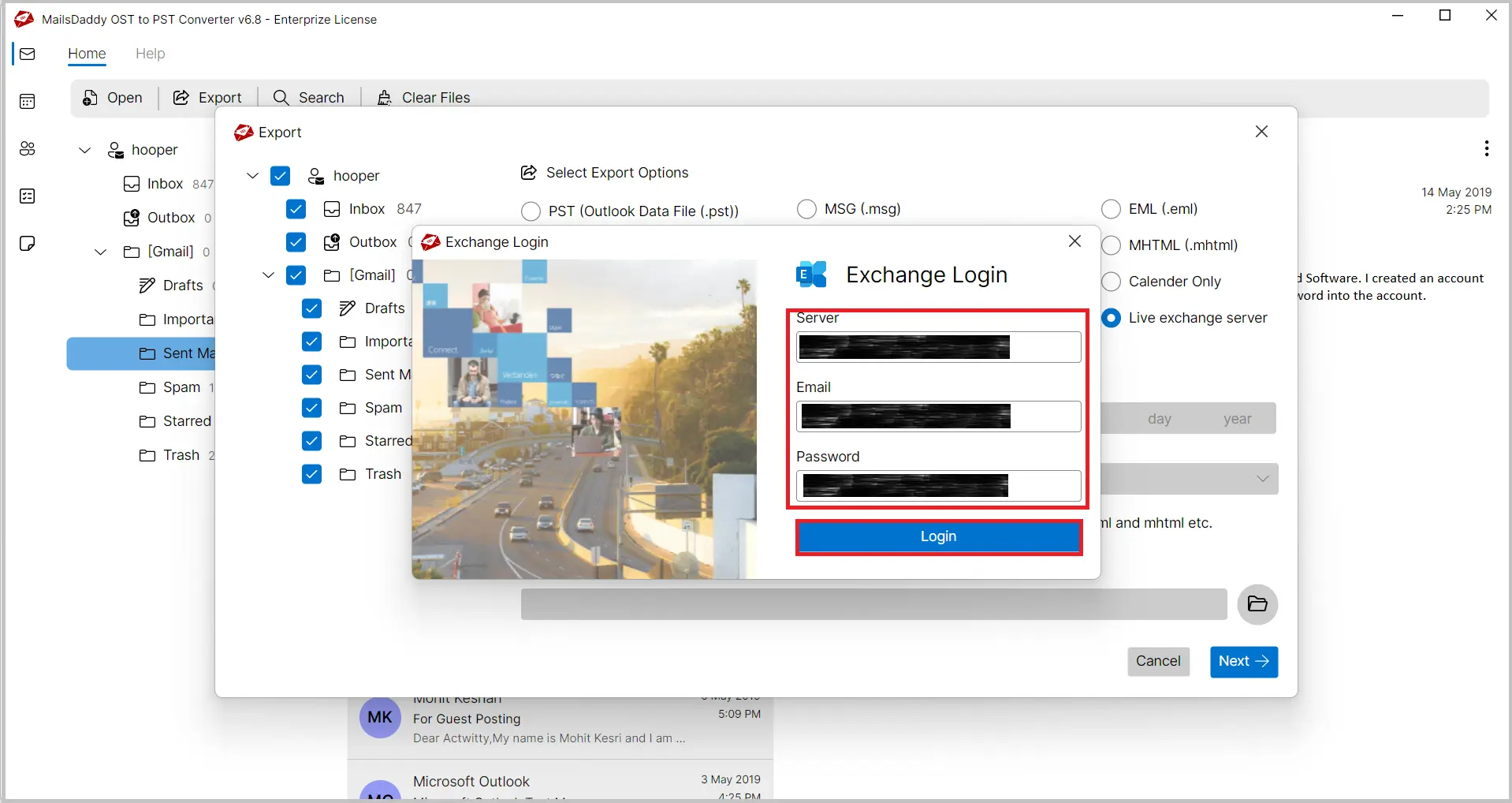Select MSG (.msg) radio option
Image resolution: width=1512 pixels, height=803 pixels.
click(806, 209)
